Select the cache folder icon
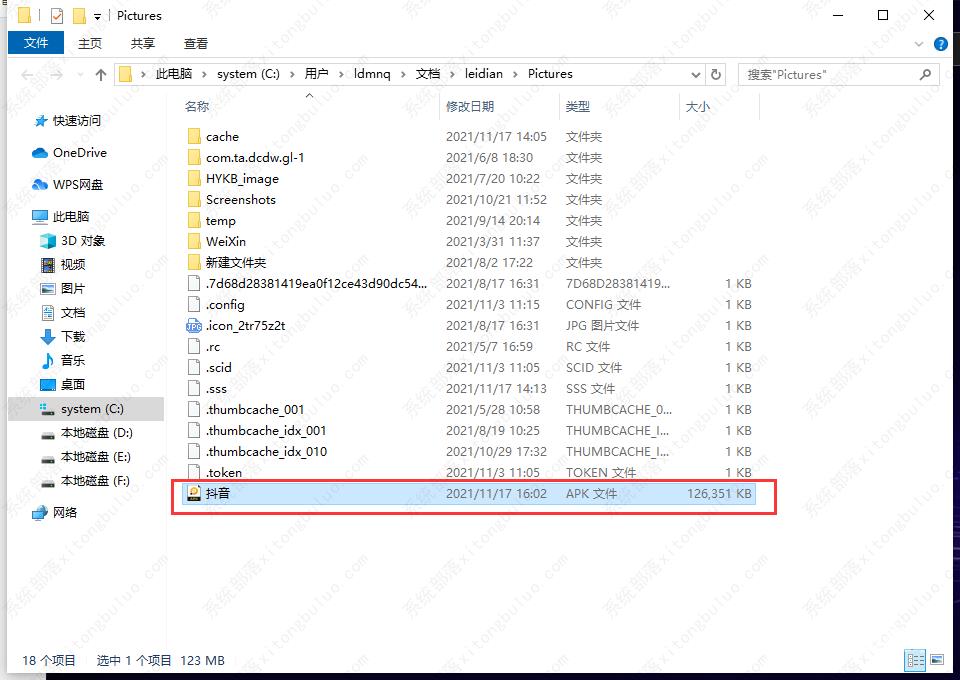960x680 pixels. click(194, 136)
